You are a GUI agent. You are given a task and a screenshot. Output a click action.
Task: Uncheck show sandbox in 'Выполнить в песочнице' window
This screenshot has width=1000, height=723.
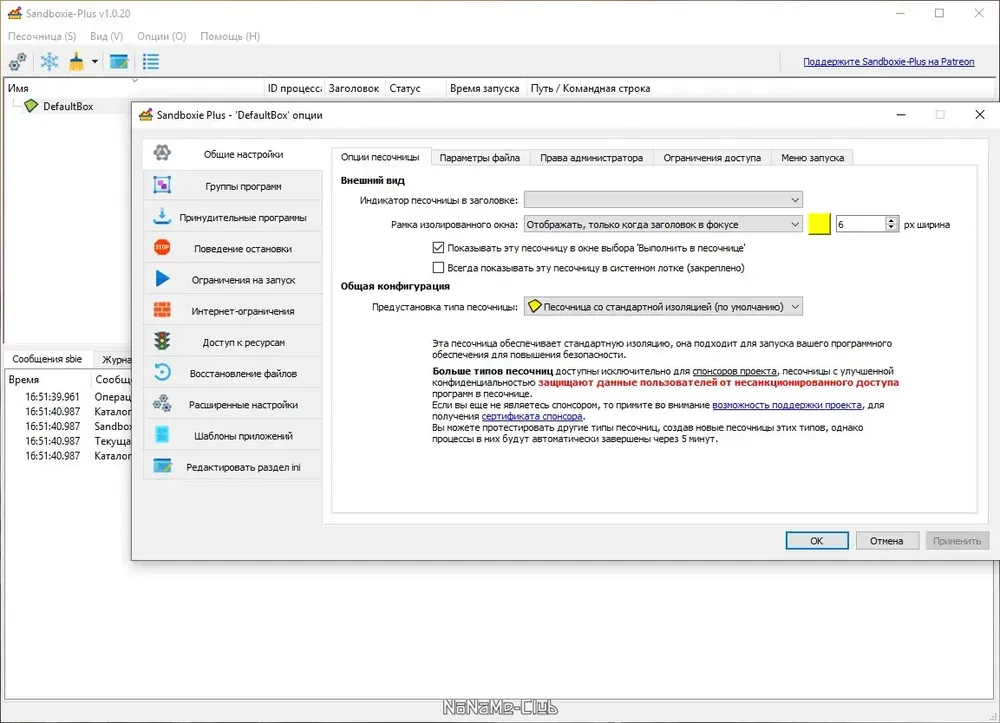[438, 247]
